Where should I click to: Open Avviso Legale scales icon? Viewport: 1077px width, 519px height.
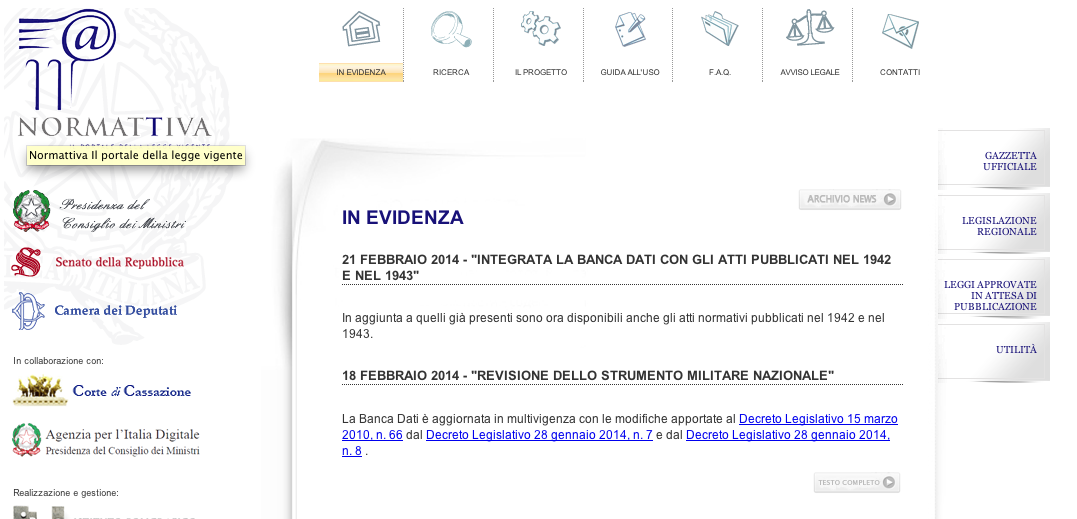coord(809,27)
